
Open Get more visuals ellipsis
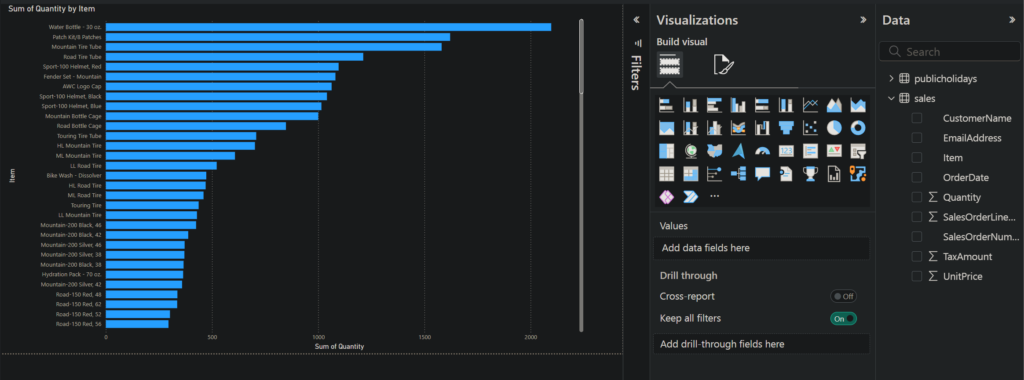coord(714,196)
